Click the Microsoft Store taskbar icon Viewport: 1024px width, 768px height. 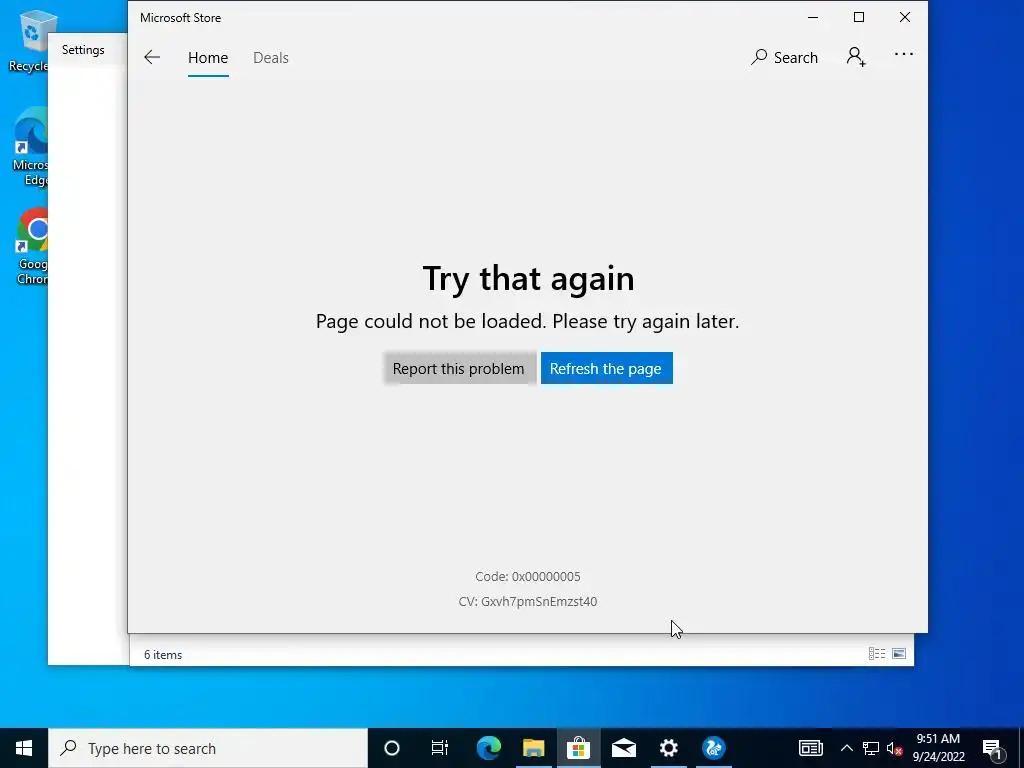pyautogui.click(x=578, y=748)
